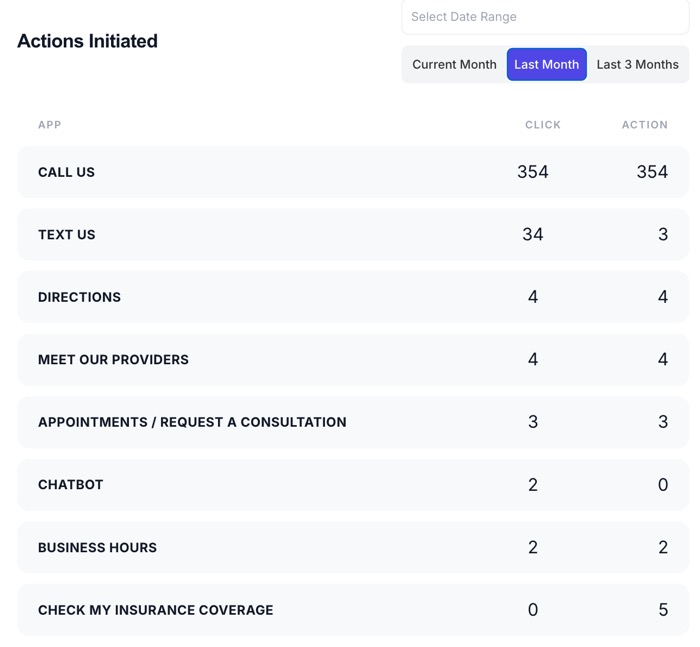
Task: Click the APPOINTMENTS row click count
Action: point(533,422)
